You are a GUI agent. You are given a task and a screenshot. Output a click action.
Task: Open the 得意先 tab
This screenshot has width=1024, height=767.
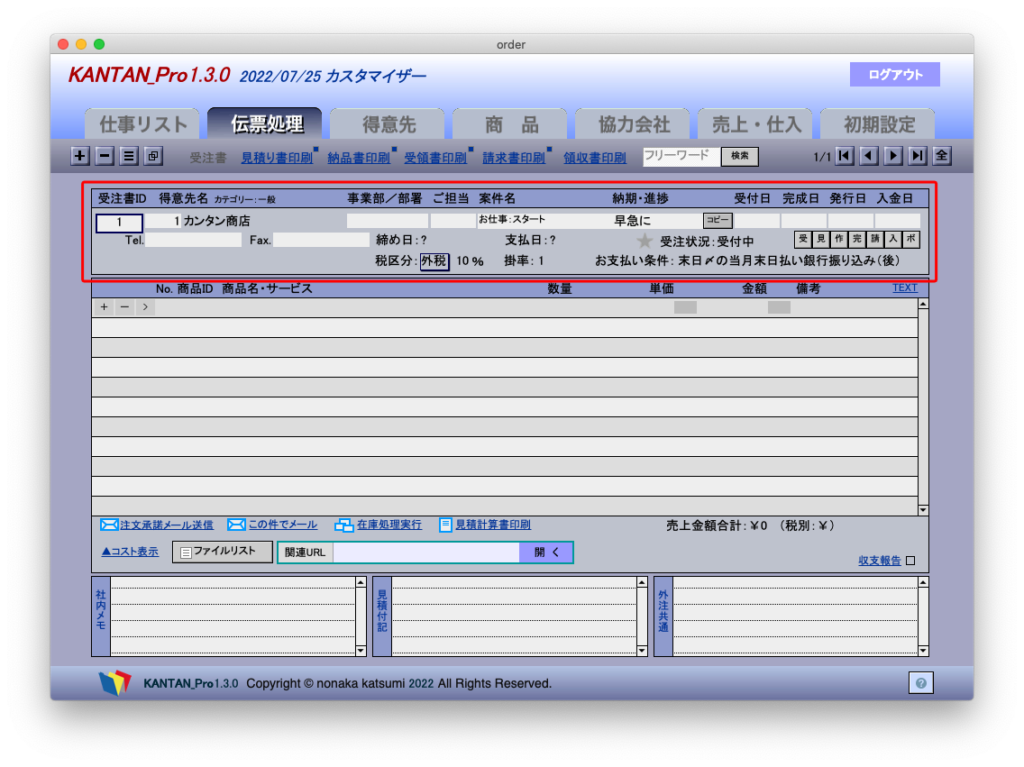click(x=388, y=124)
